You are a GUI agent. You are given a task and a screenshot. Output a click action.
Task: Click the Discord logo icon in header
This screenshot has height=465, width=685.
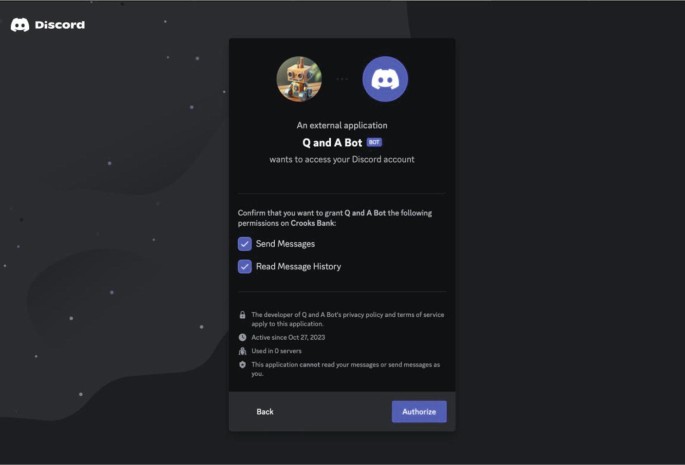(20, 25)
